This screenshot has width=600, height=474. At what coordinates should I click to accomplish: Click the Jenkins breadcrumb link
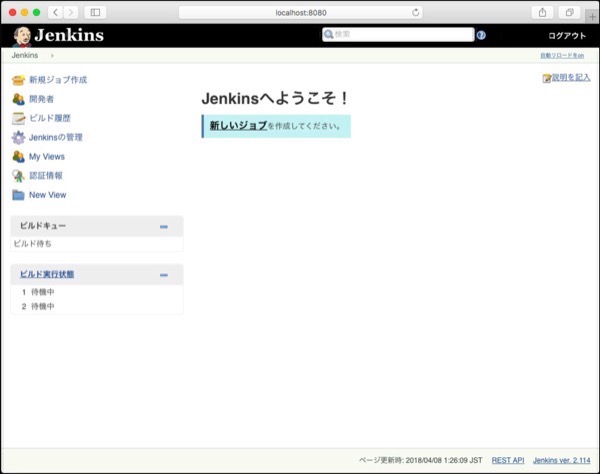[x=25, y=55]
